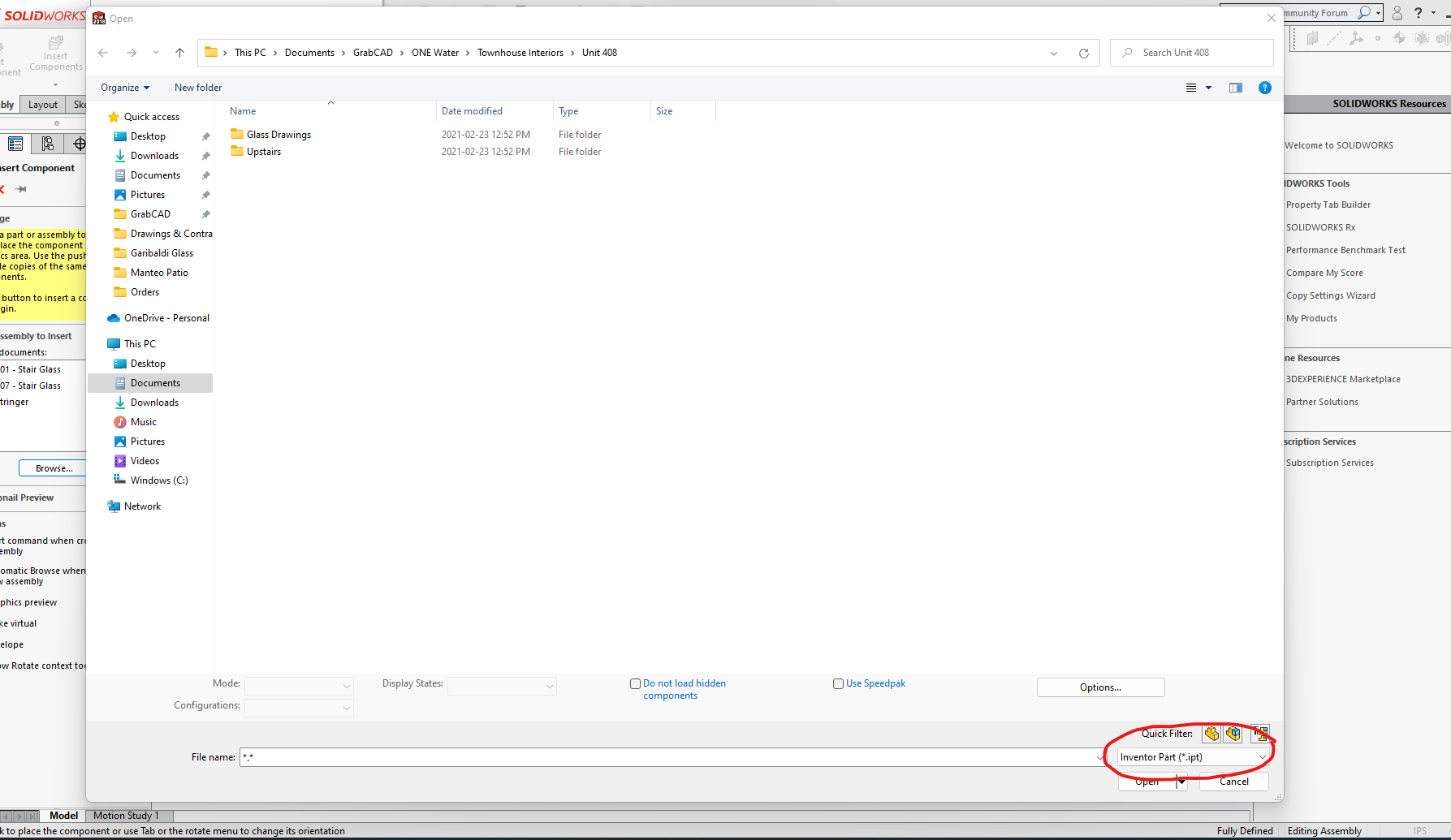Refresh the Unit 408 folder listing
This screenshot has width=1451, height=840.
(x=1083, y=53)
